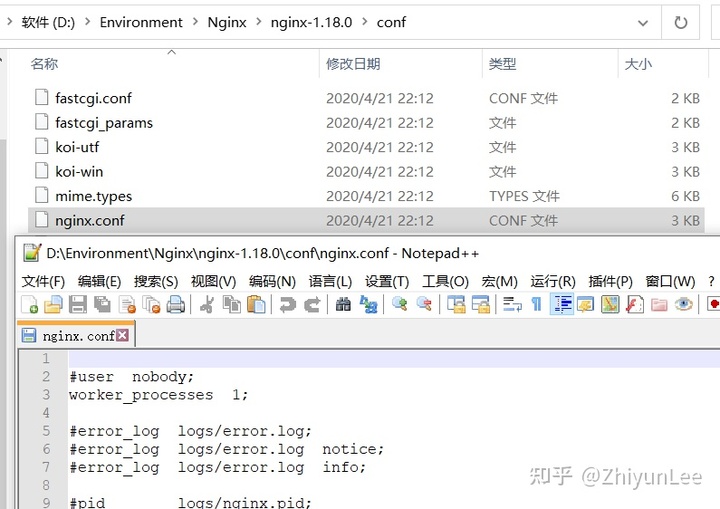Undo the last edit via toolbar
The height and width of the screenshot is (509, 720).
pos(288,305)
